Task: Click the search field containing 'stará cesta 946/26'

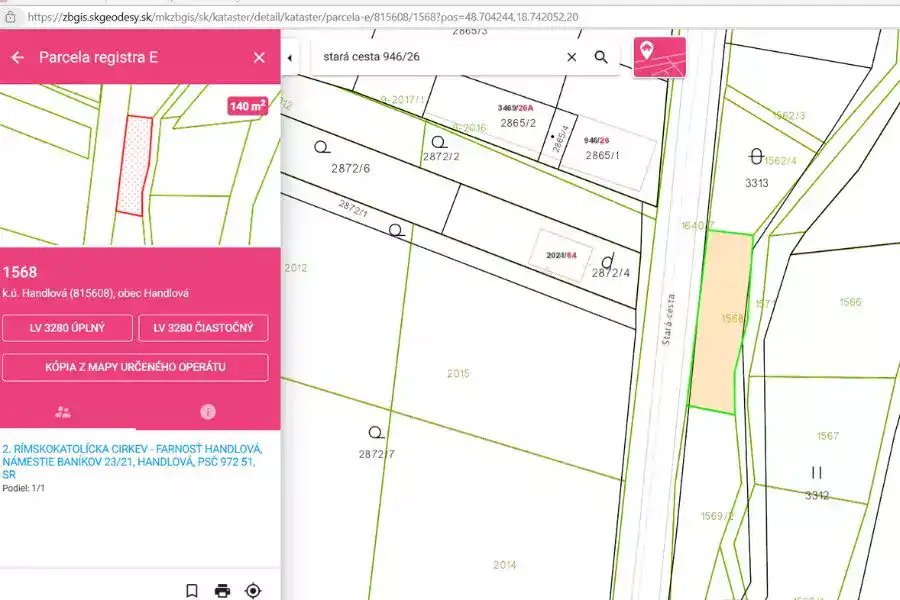Action: [x=440, y=57]
